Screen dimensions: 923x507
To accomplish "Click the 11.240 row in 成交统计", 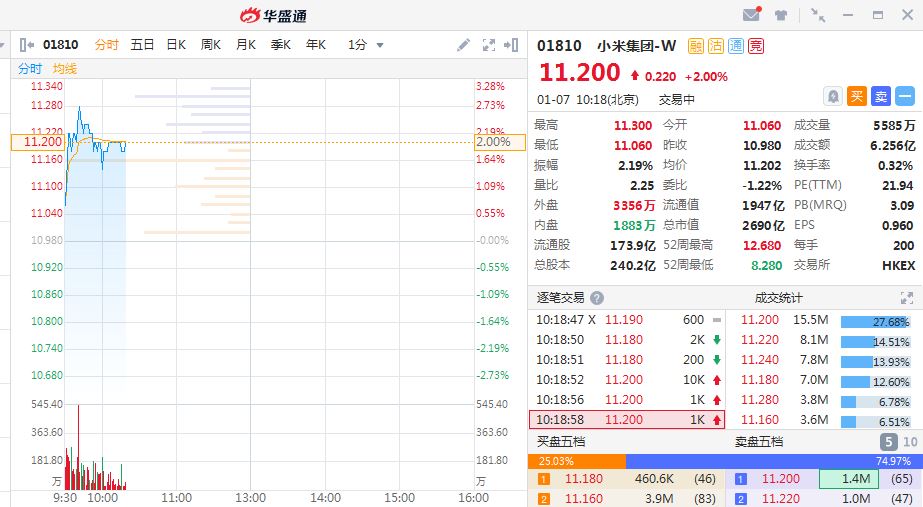I will 824,360.
